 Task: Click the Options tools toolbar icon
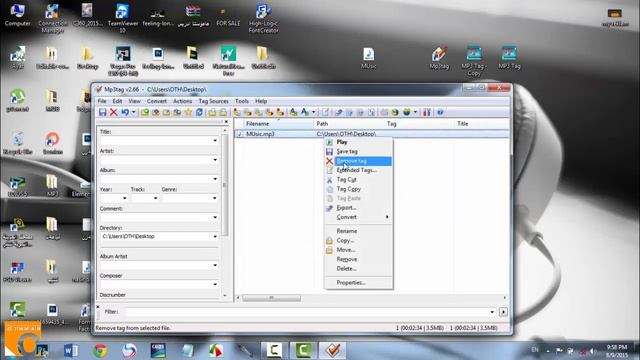[x=427, y=112]
